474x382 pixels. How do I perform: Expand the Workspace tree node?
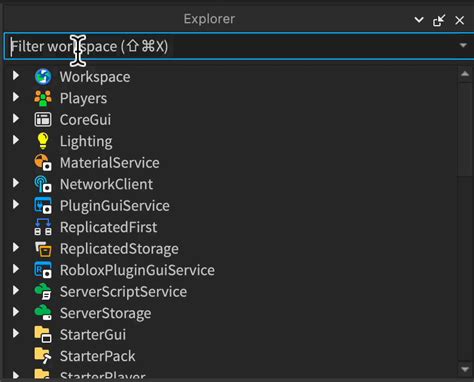tap(16, 76)
